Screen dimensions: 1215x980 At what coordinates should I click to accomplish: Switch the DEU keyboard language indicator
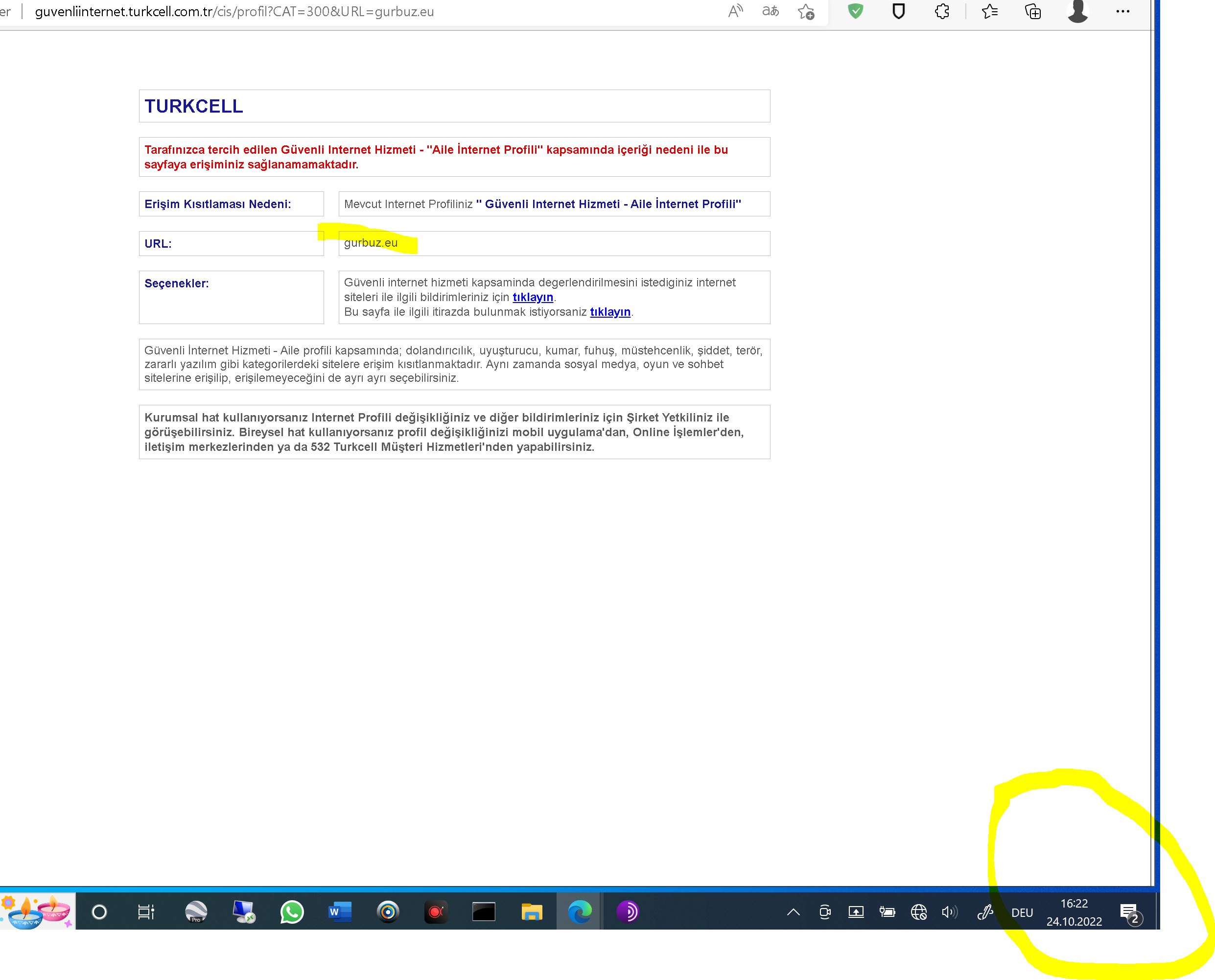pyautogui.click(x=1022, y=913)
